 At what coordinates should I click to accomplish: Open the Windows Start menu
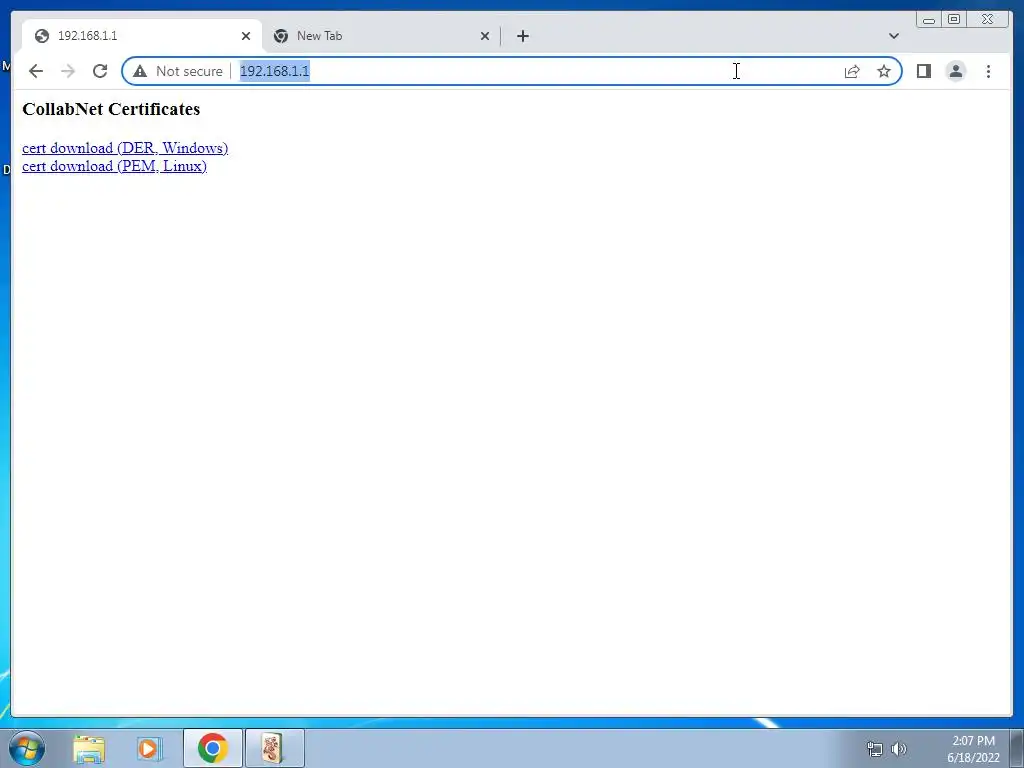coord(27,748)
